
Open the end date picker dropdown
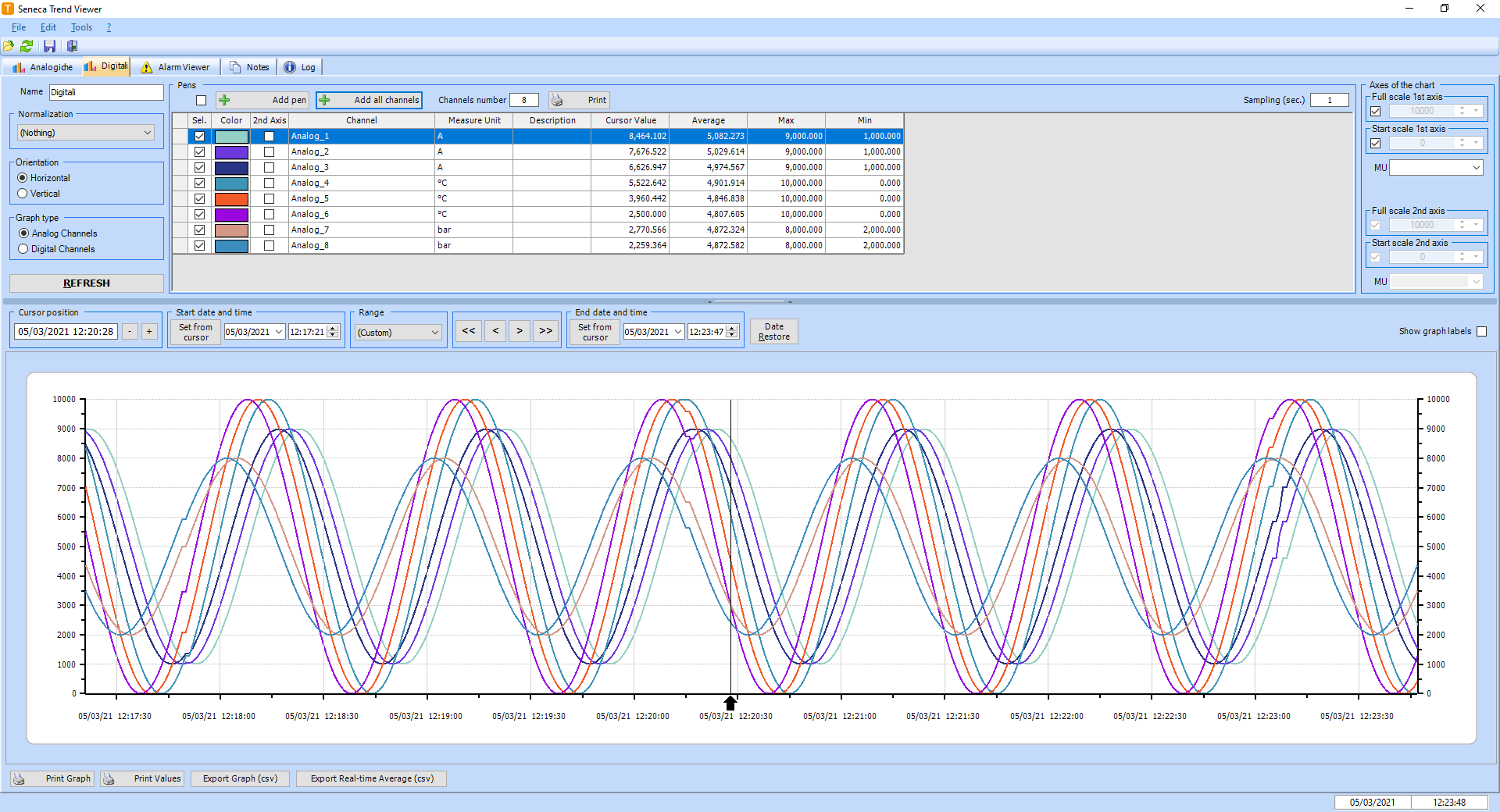pyautogui.click(x=678, y=332)
